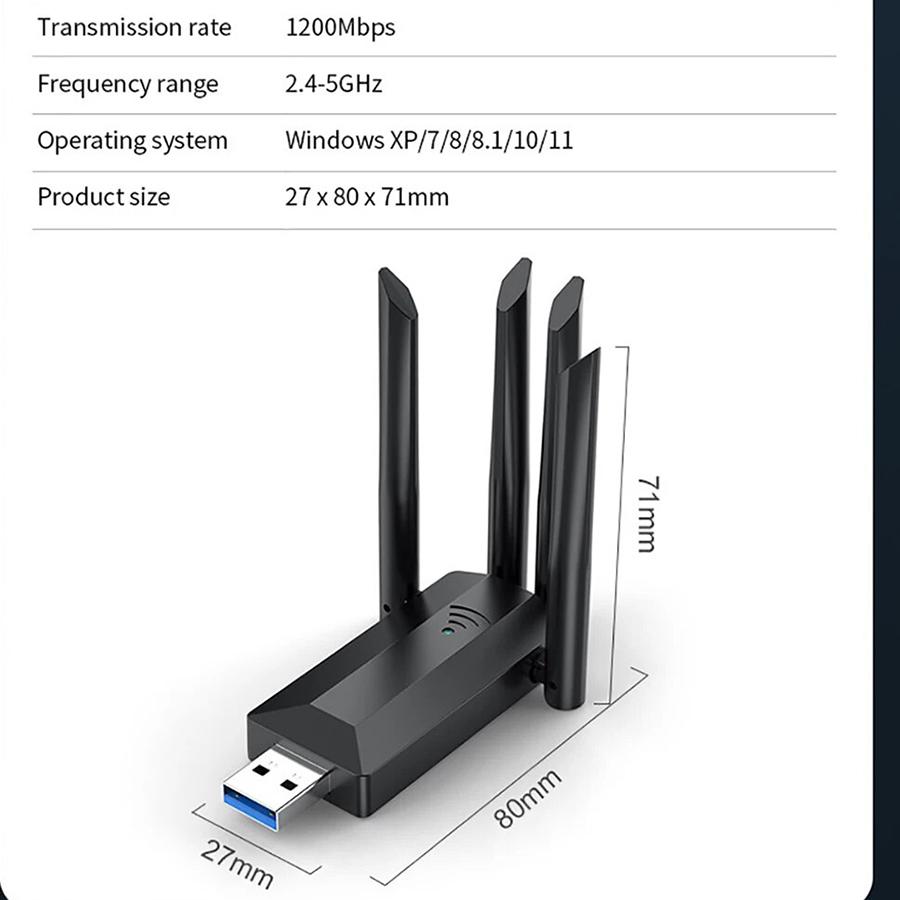Click the blue USB 3.0 connector
This screenshot has height=900, width=900.
coord(279,786)
